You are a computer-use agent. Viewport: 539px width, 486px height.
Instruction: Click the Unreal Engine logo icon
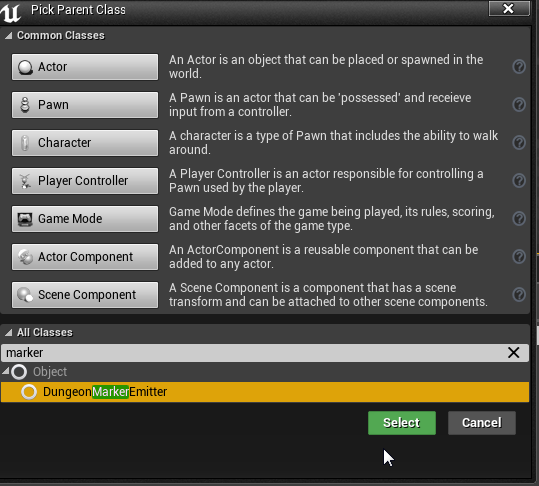click(11, 12)
